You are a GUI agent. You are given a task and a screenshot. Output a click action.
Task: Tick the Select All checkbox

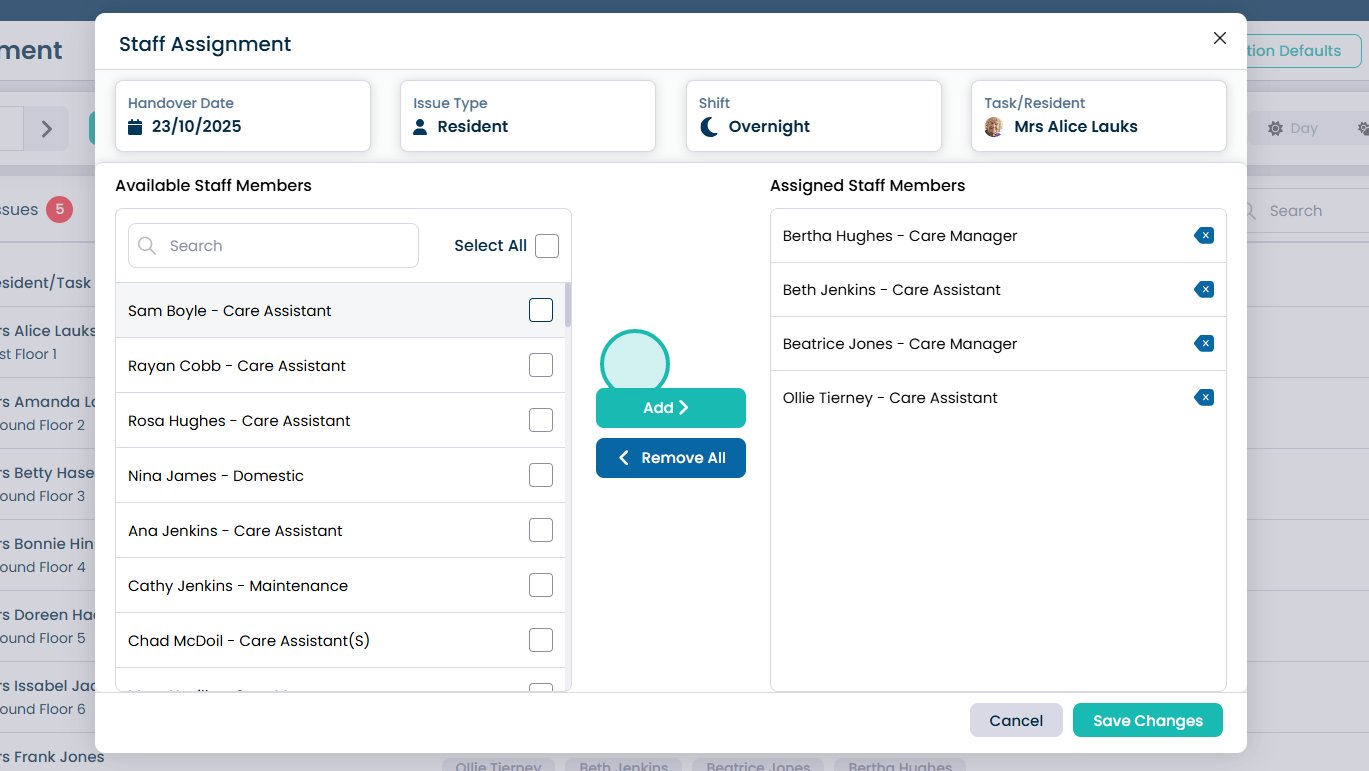click(547, 246)
